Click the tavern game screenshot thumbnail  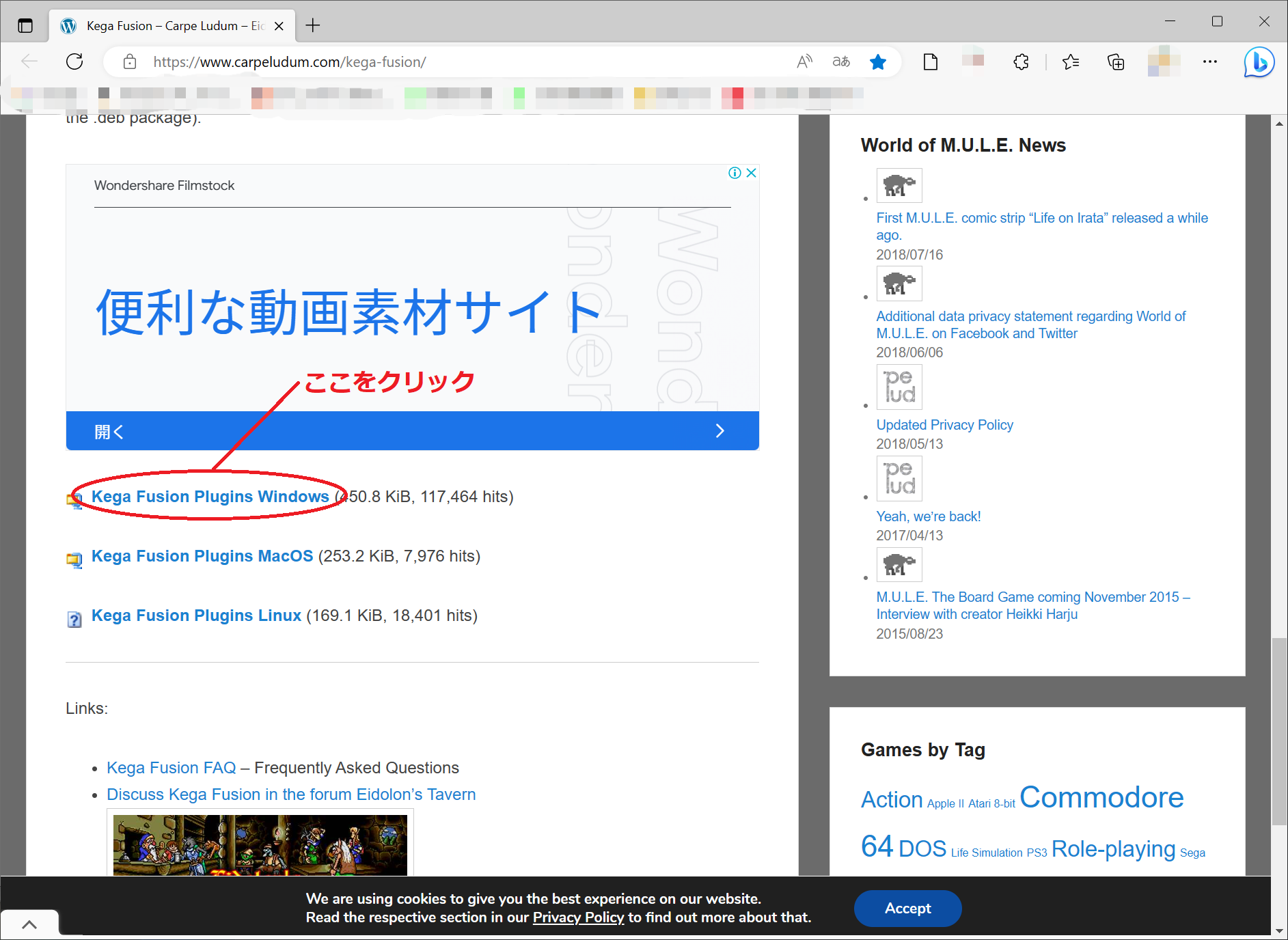point(260,844)
